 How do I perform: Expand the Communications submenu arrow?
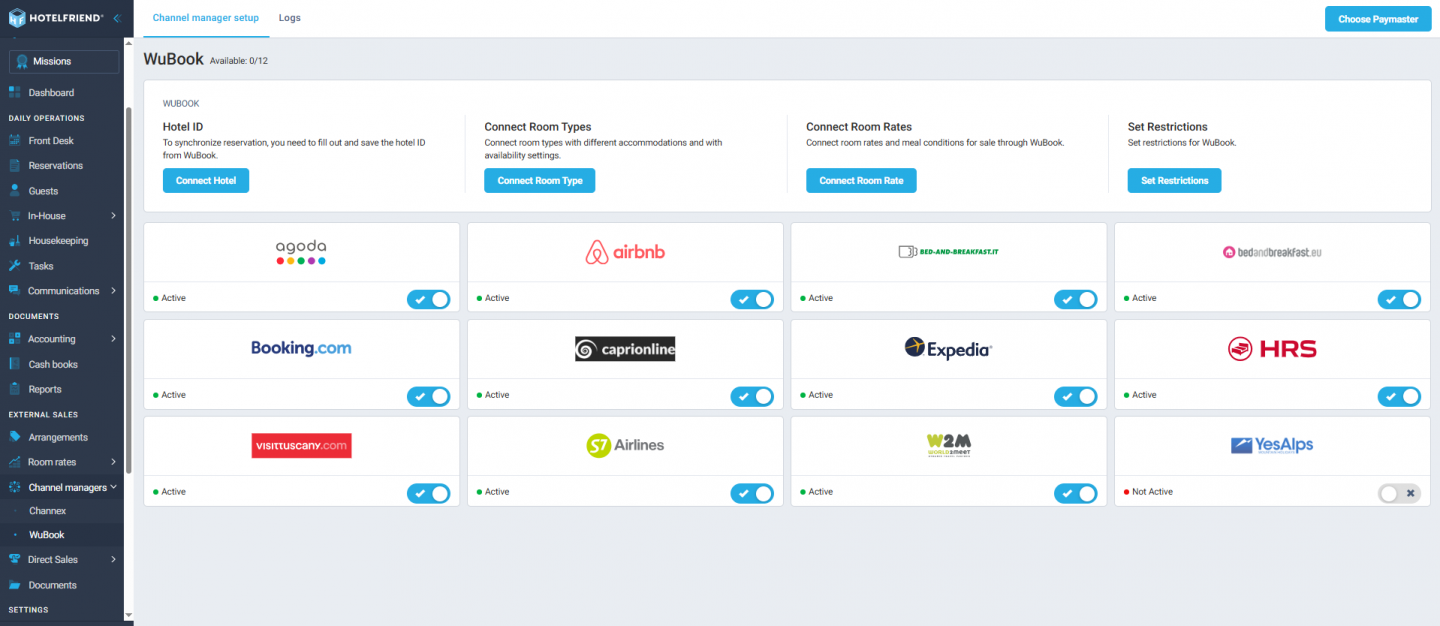(x=113, y=290)
